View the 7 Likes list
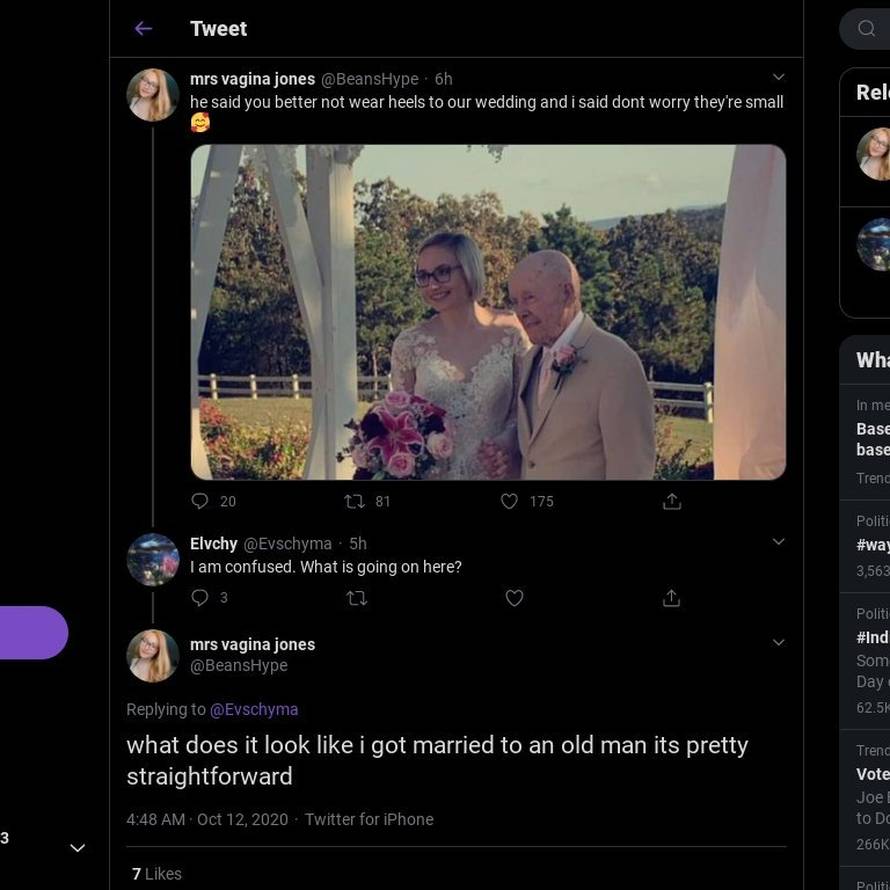The width and height of the screenshot is (890, 890). [x=157, y=874]
